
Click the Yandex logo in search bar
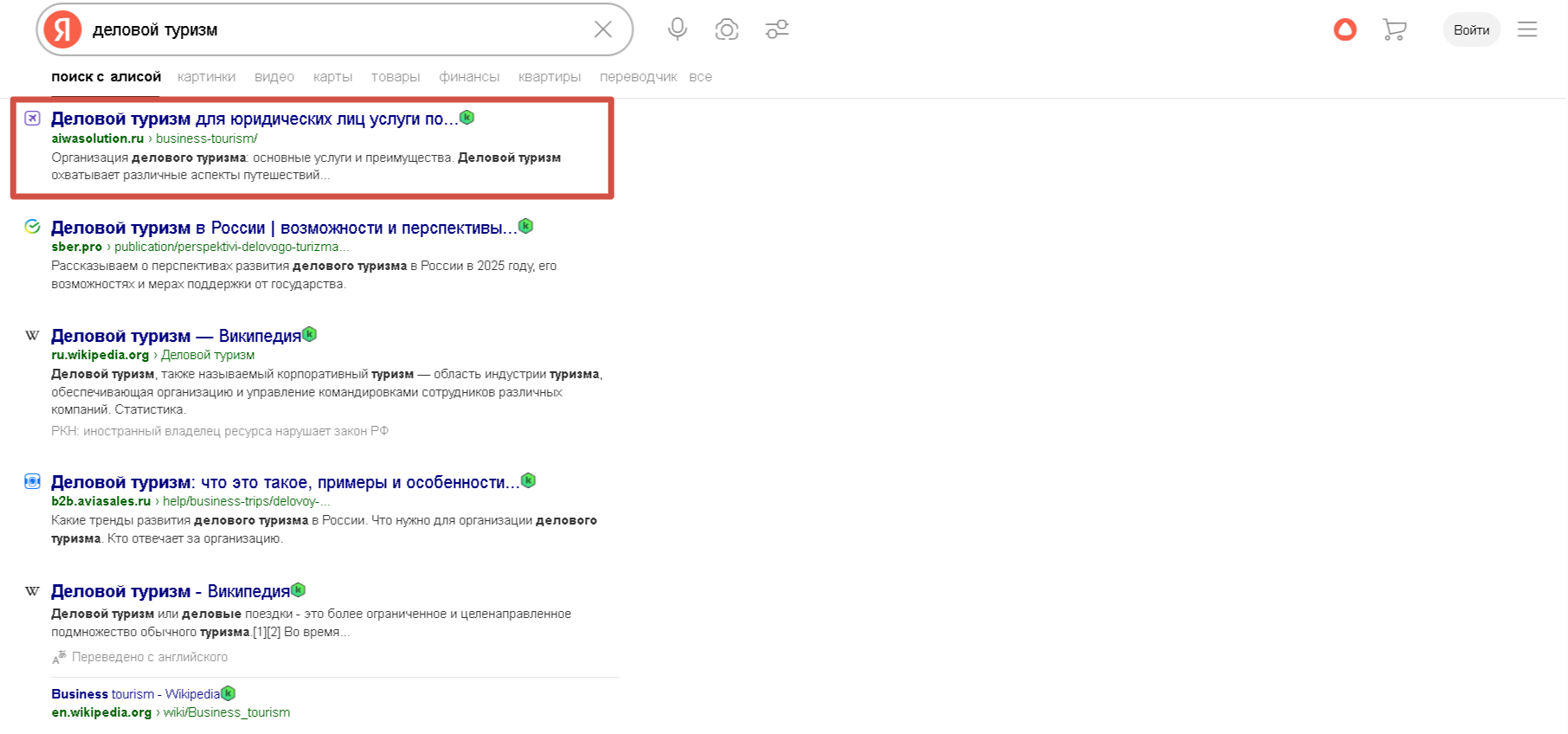click(x=62, y=29)
